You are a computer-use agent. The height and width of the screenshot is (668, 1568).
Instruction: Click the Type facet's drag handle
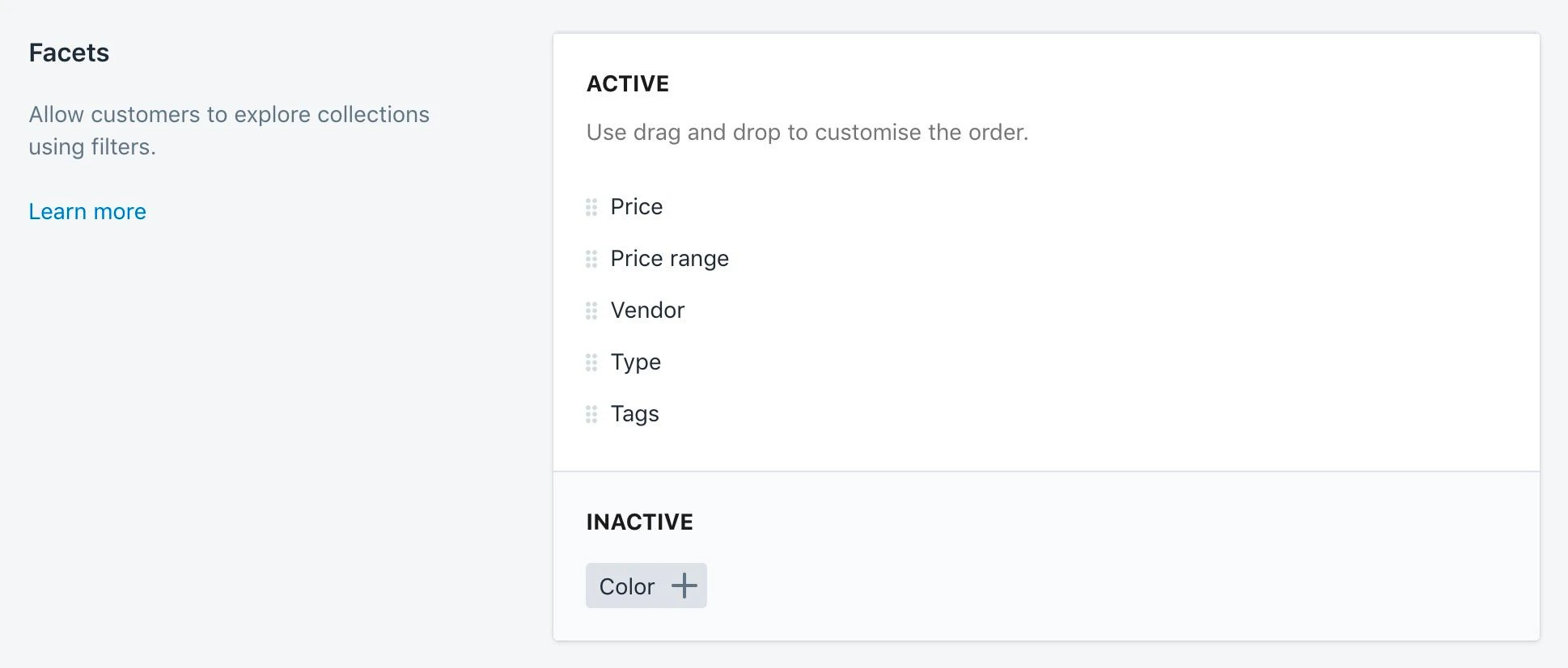point(590,362)
